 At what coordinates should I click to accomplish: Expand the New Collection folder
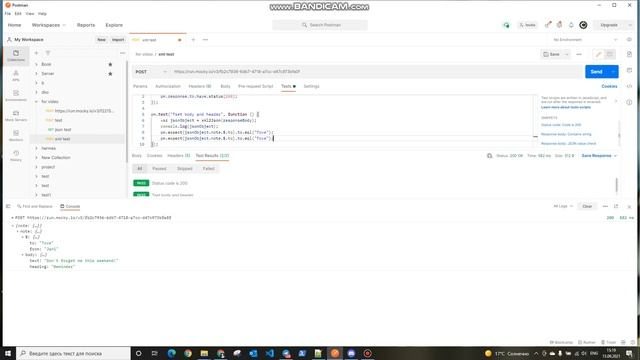tap(36, 158)
